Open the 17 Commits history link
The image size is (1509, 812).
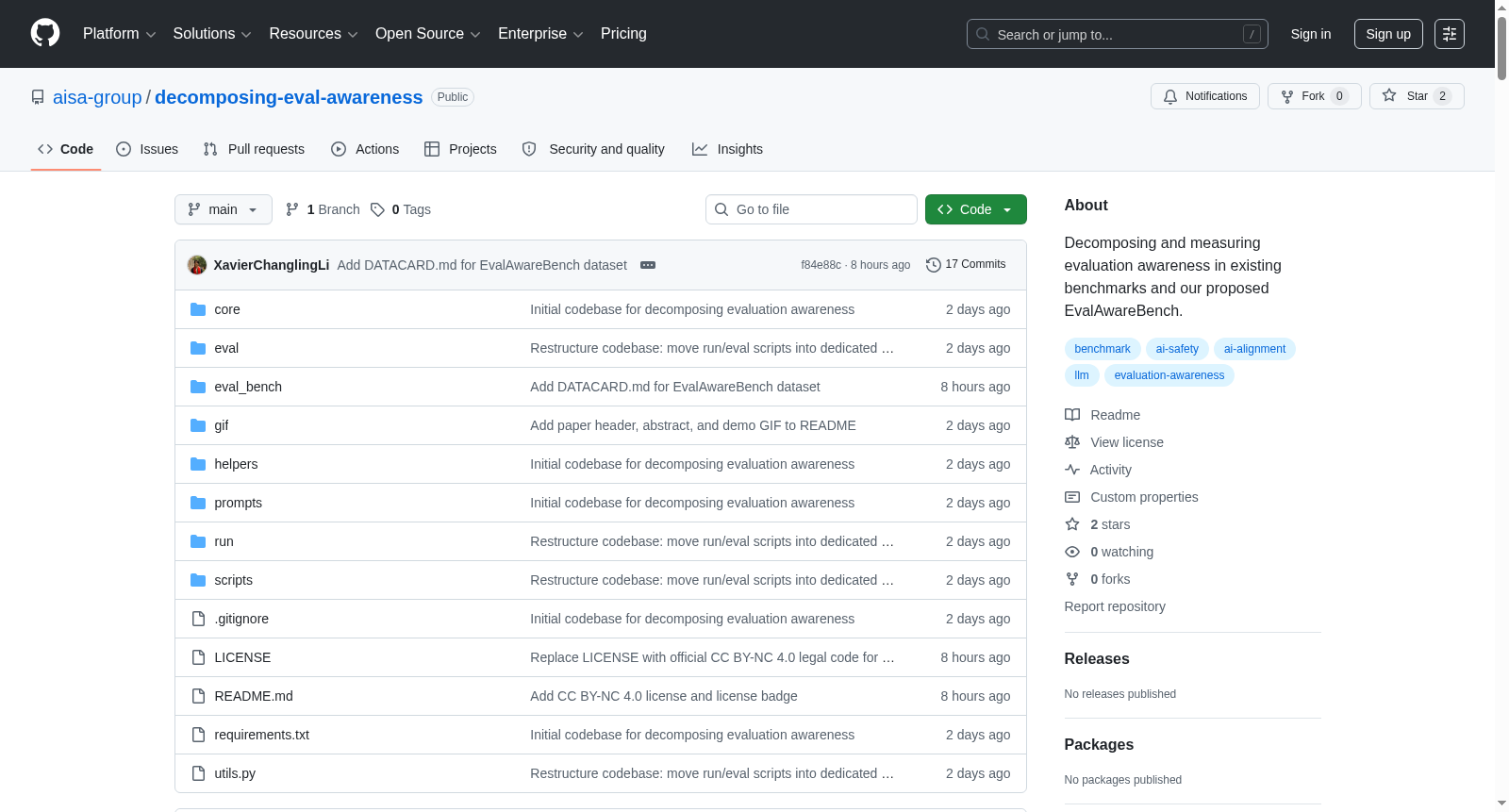click(967, 264)
